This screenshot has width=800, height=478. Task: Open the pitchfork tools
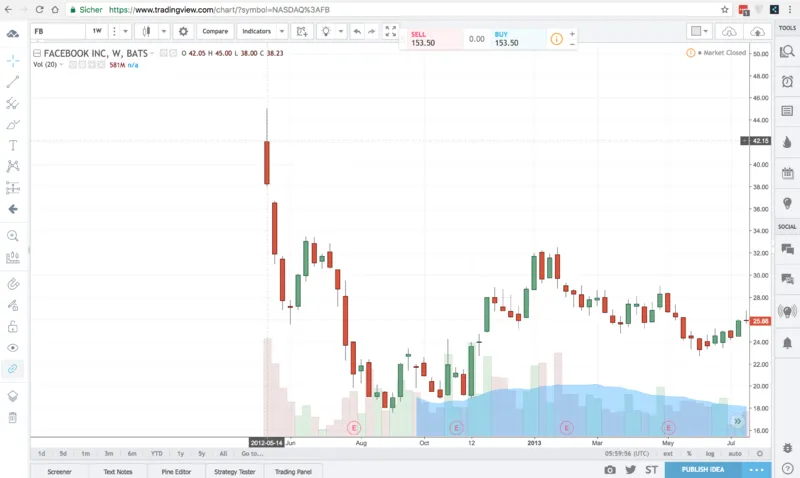point(13,104)
